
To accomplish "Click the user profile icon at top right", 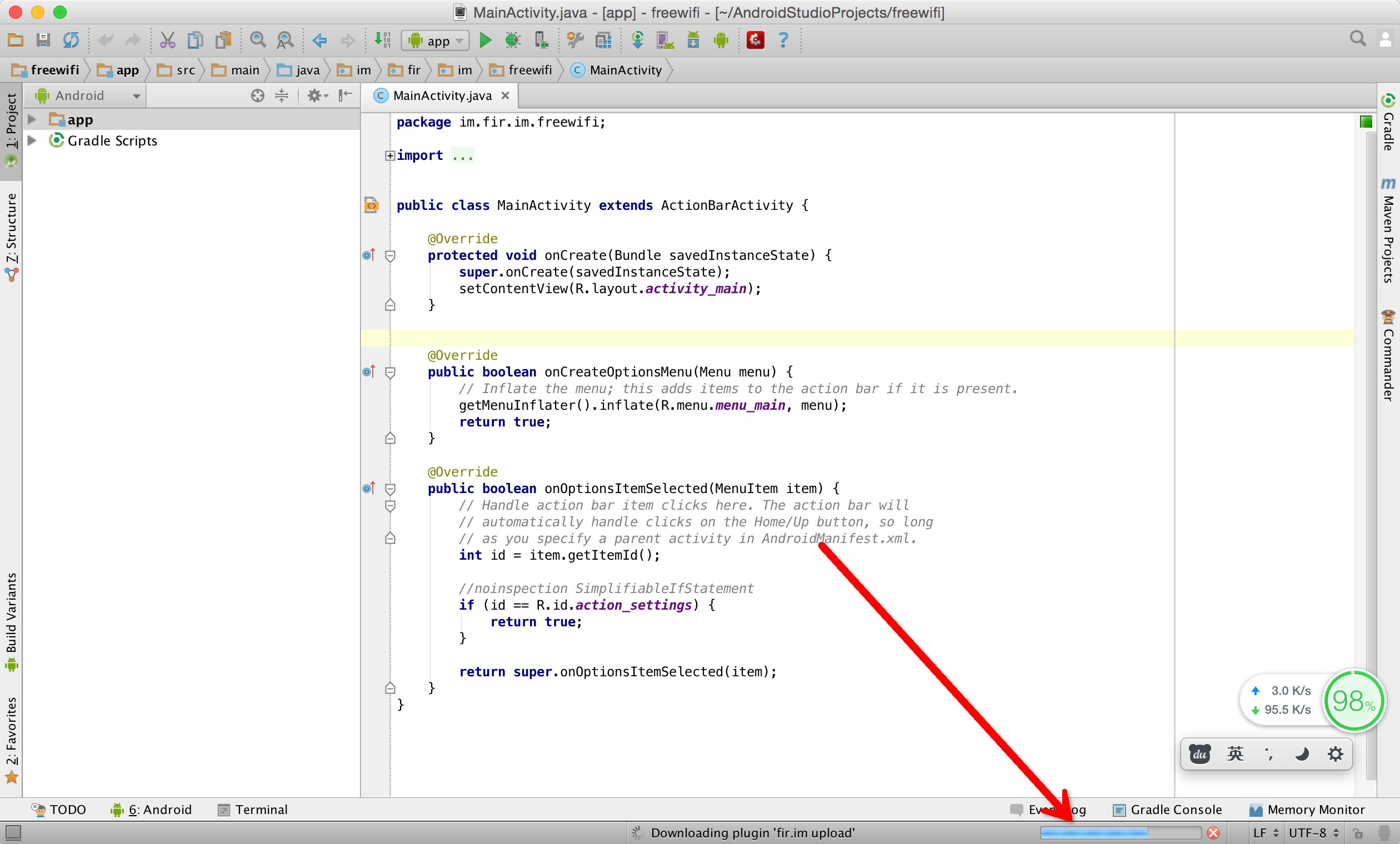I will coord(1386,39).
